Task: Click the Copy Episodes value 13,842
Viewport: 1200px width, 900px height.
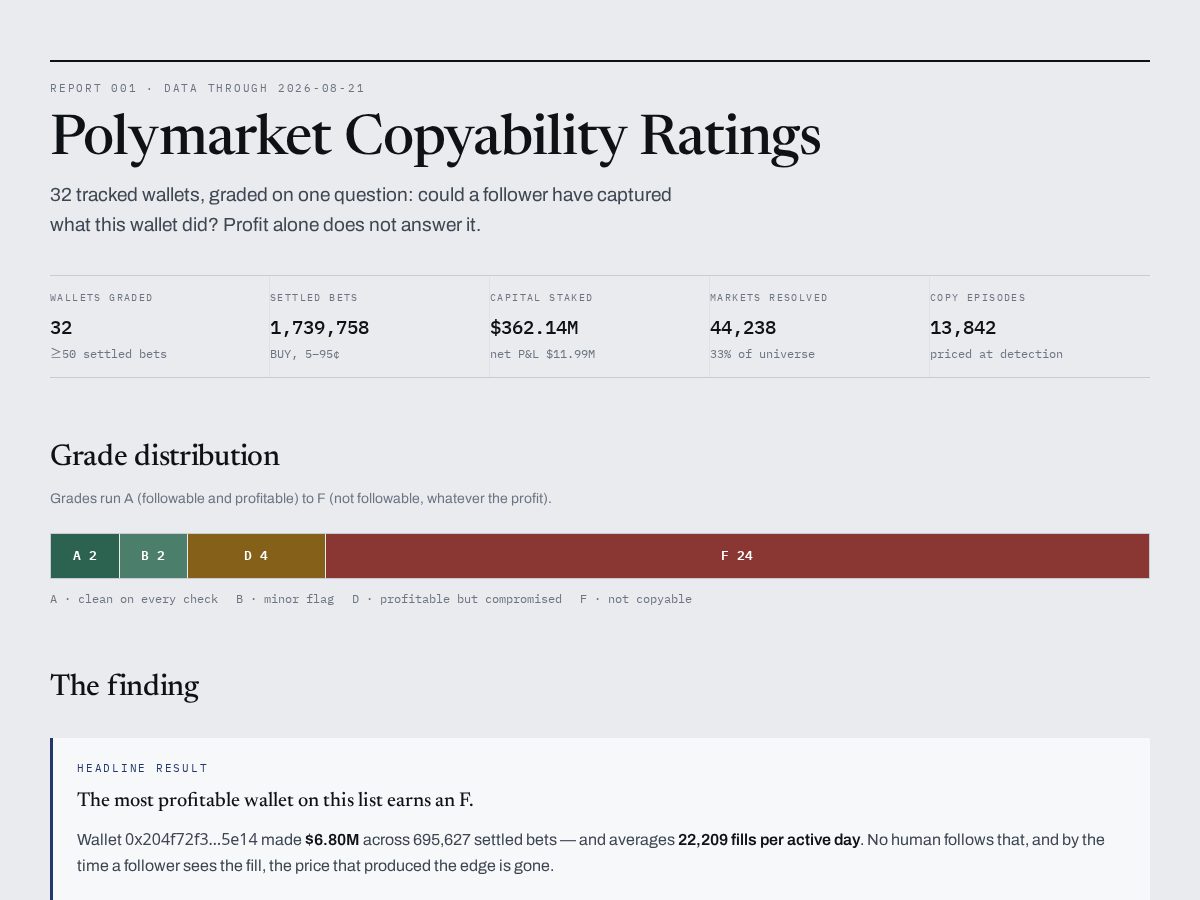Action: (963, 328)
